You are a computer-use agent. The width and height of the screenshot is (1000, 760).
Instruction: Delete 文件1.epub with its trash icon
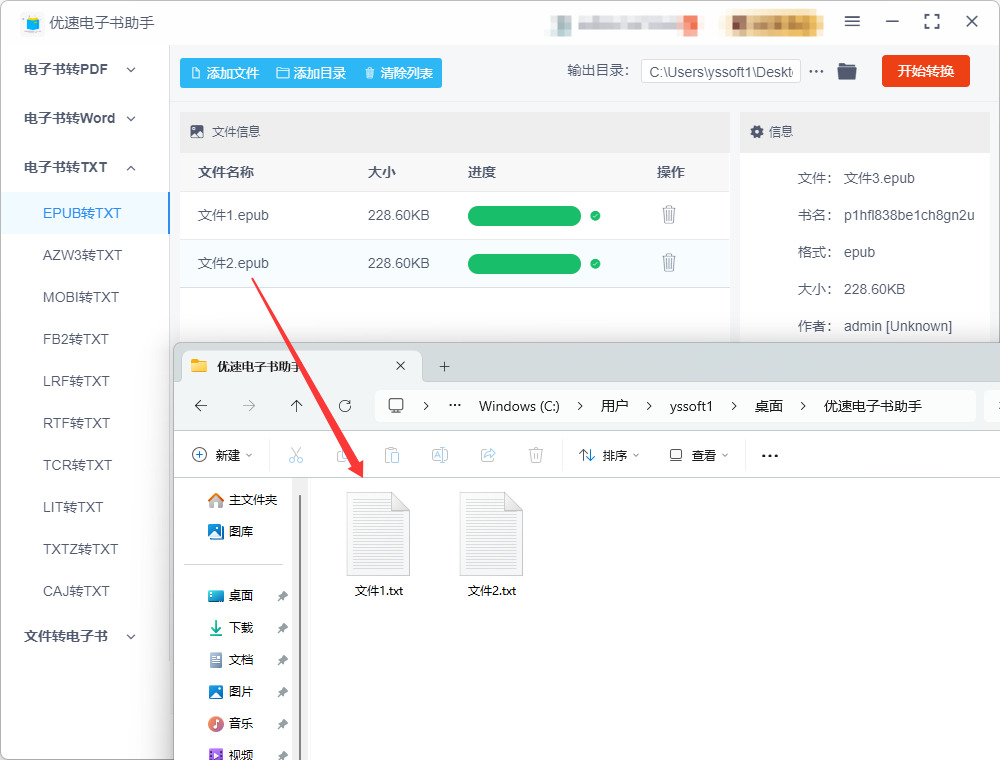[x=668, y=215]
